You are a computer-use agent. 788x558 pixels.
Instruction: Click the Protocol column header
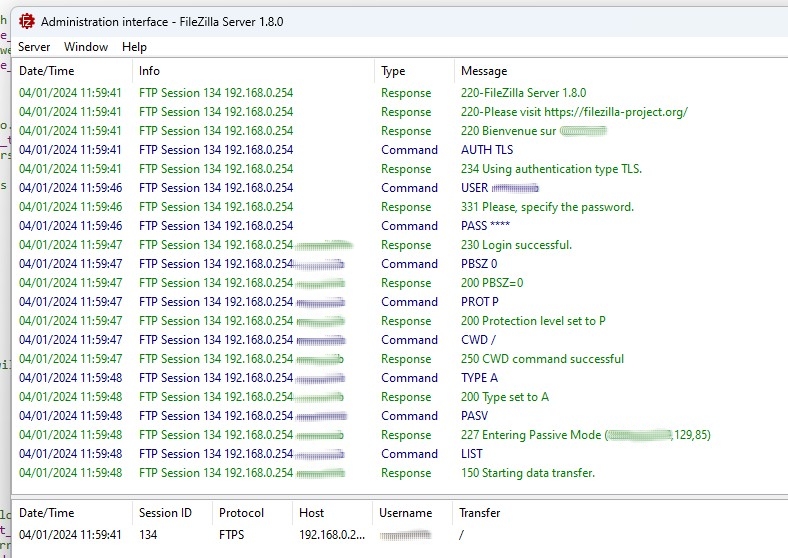[x=241, y=513]
